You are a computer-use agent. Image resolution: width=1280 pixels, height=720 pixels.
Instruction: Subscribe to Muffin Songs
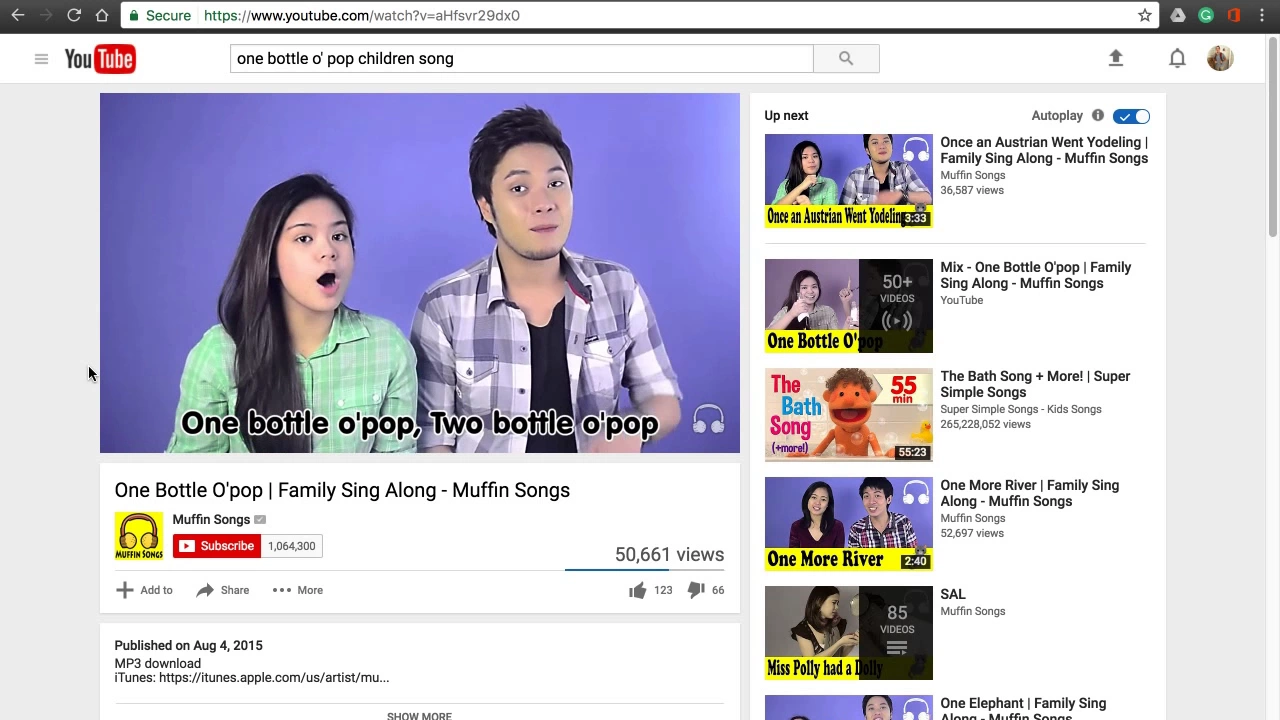click(216, 546)
